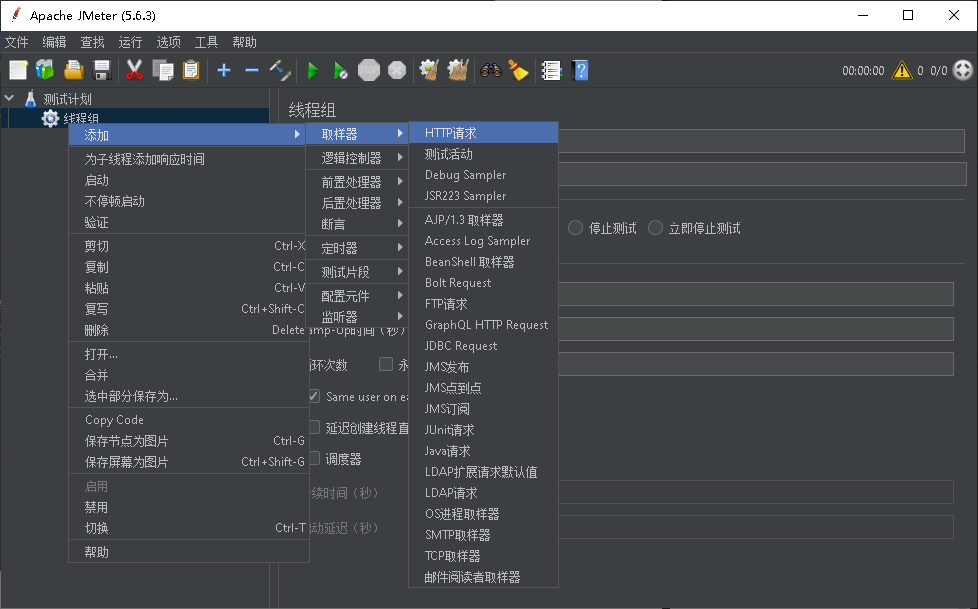Select the 立即停止测试 radio button
The height and width of the screenshot is (609, 978).
(655, 228)
